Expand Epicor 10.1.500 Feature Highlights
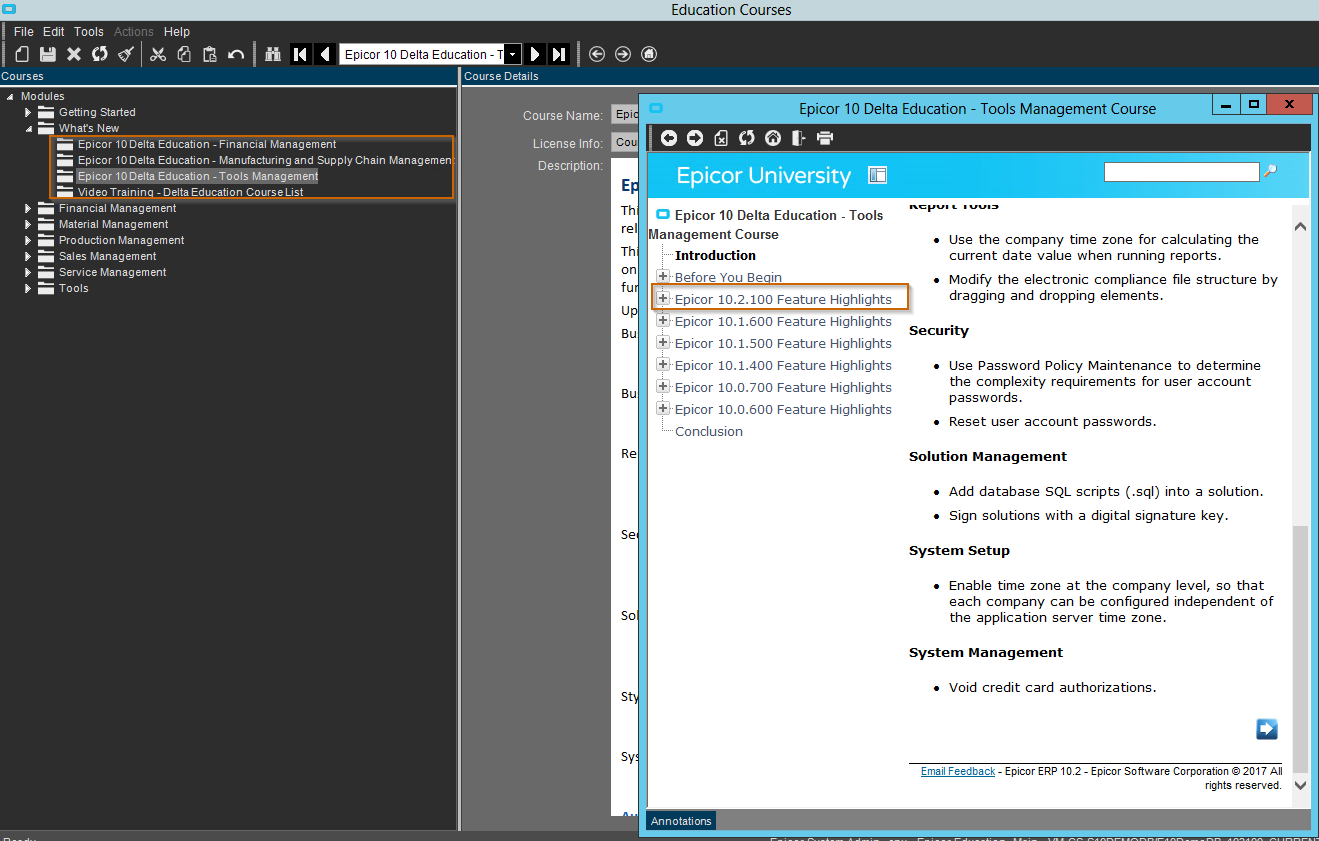 [663, 342]
